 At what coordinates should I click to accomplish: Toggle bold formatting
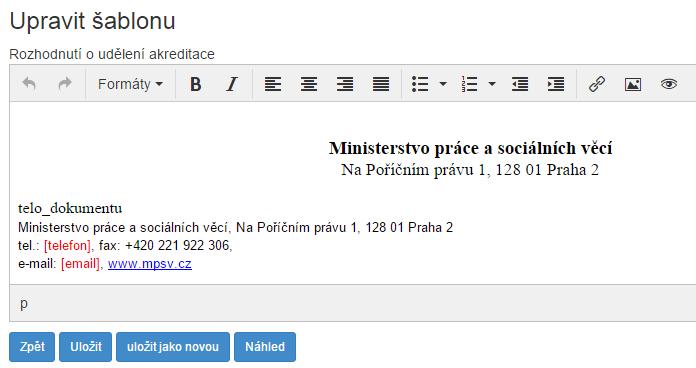[x=195, y=83]
